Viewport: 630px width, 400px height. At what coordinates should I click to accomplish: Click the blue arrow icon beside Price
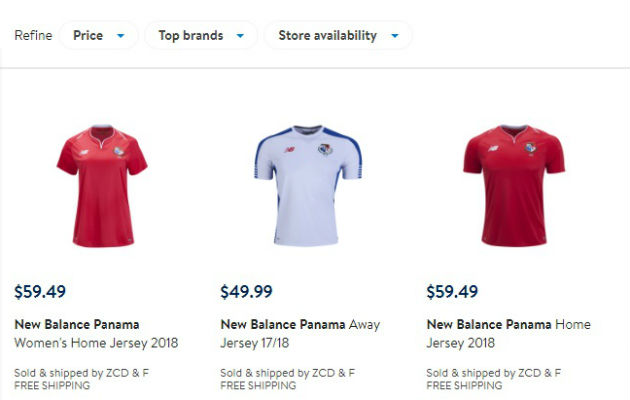click(x=121, y=36)
